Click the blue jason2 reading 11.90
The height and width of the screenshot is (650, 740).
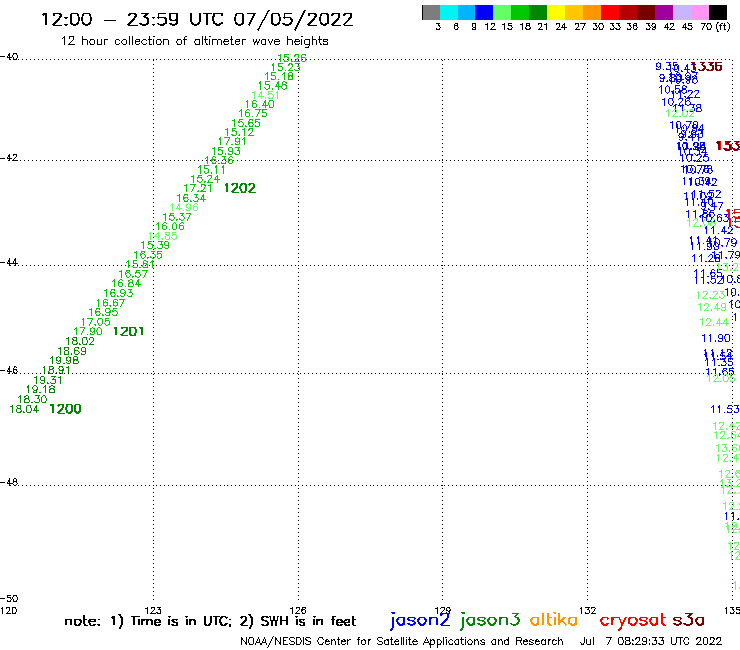[x=716, y=338]
